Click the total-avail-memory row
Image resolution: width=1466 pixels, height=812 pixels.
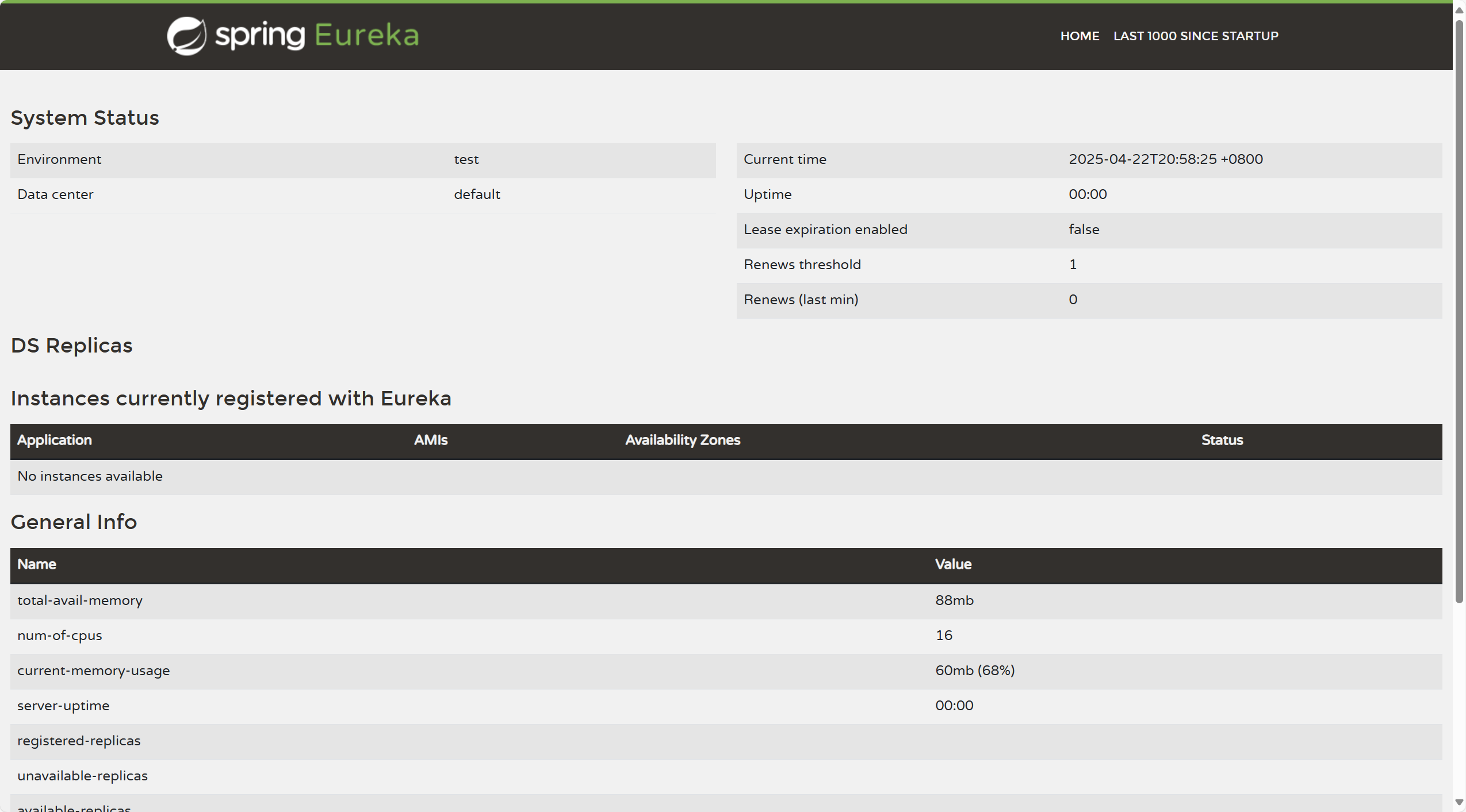coord(80,600)
